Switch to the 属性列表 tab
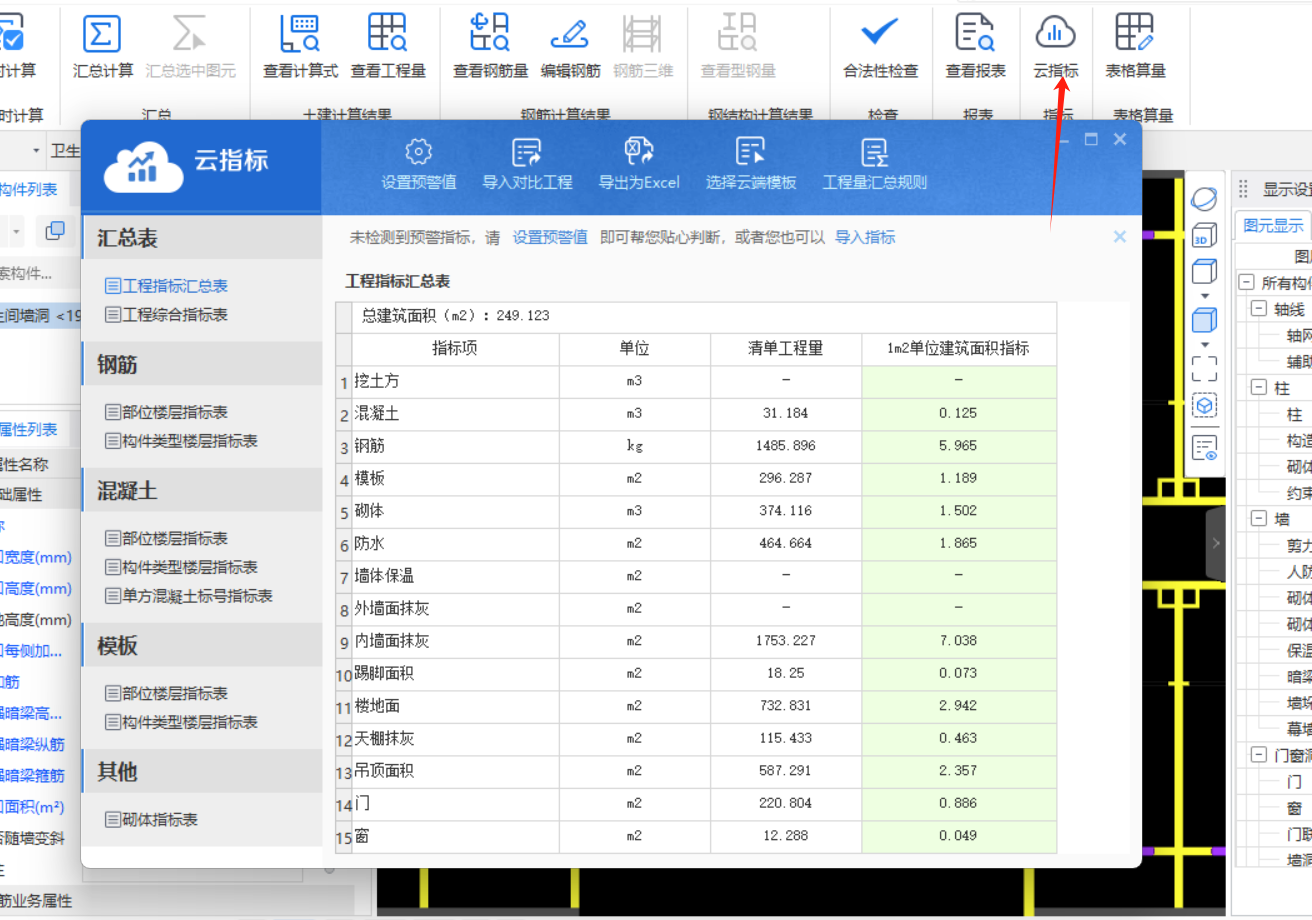Screen dimensions: 1312x920 pyautogui.click(x=27, y=430)
